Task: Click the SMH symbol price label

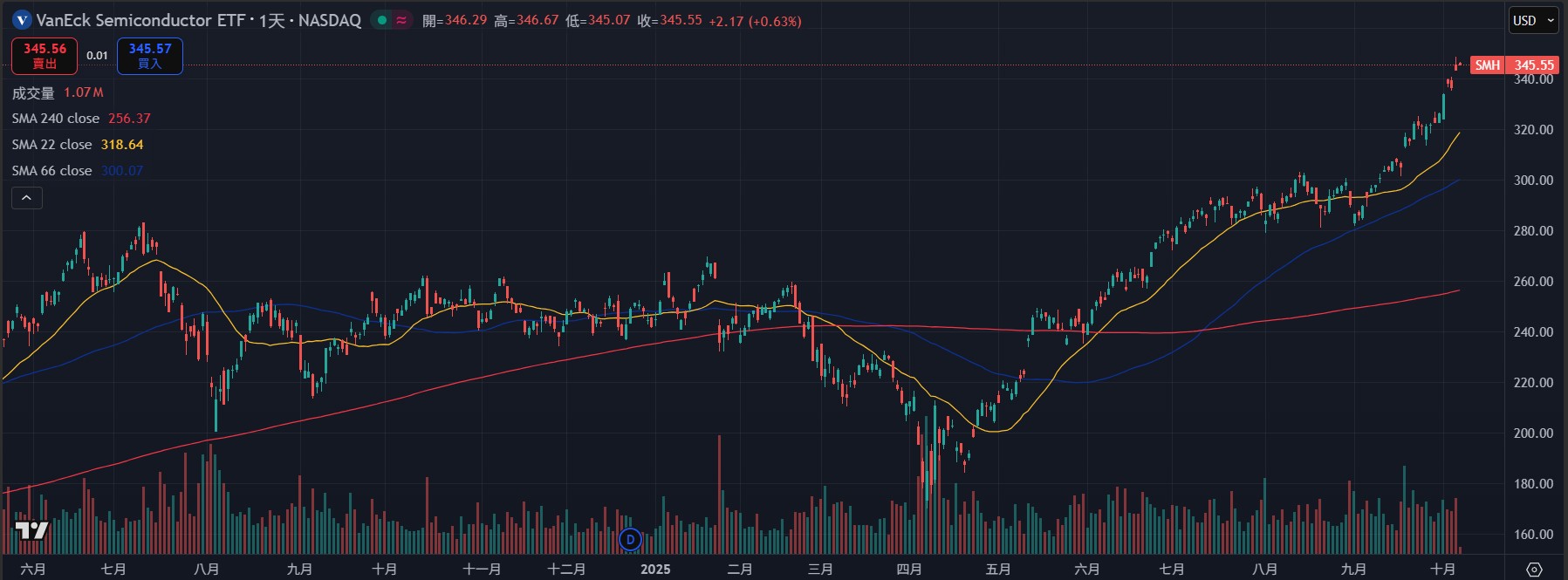Action: [x=1488, y=65]
